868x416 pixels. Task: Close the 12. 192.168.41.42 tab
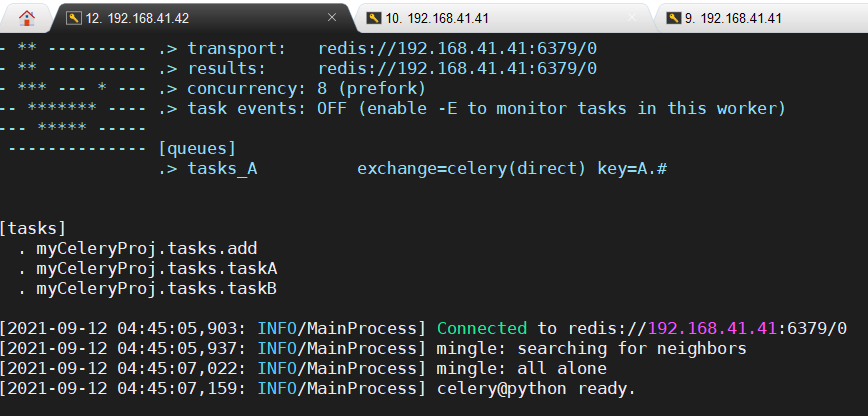tap(332, 18)
